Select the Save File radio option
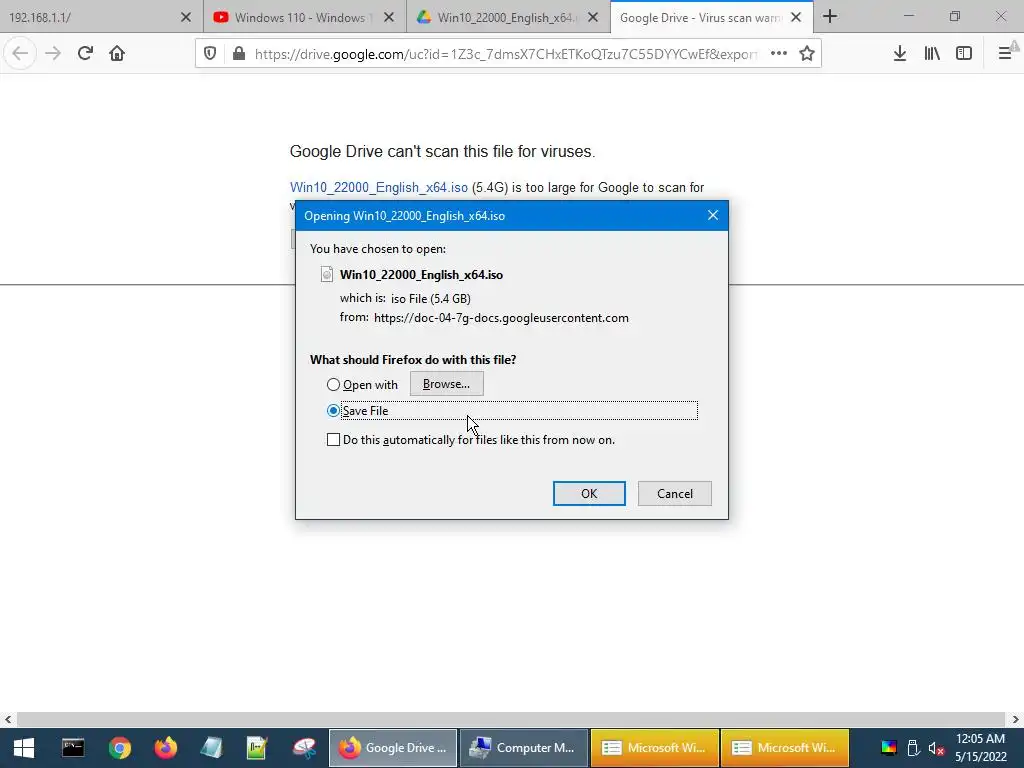Viewport: 1024px width, 768px height. click(333, 411)
